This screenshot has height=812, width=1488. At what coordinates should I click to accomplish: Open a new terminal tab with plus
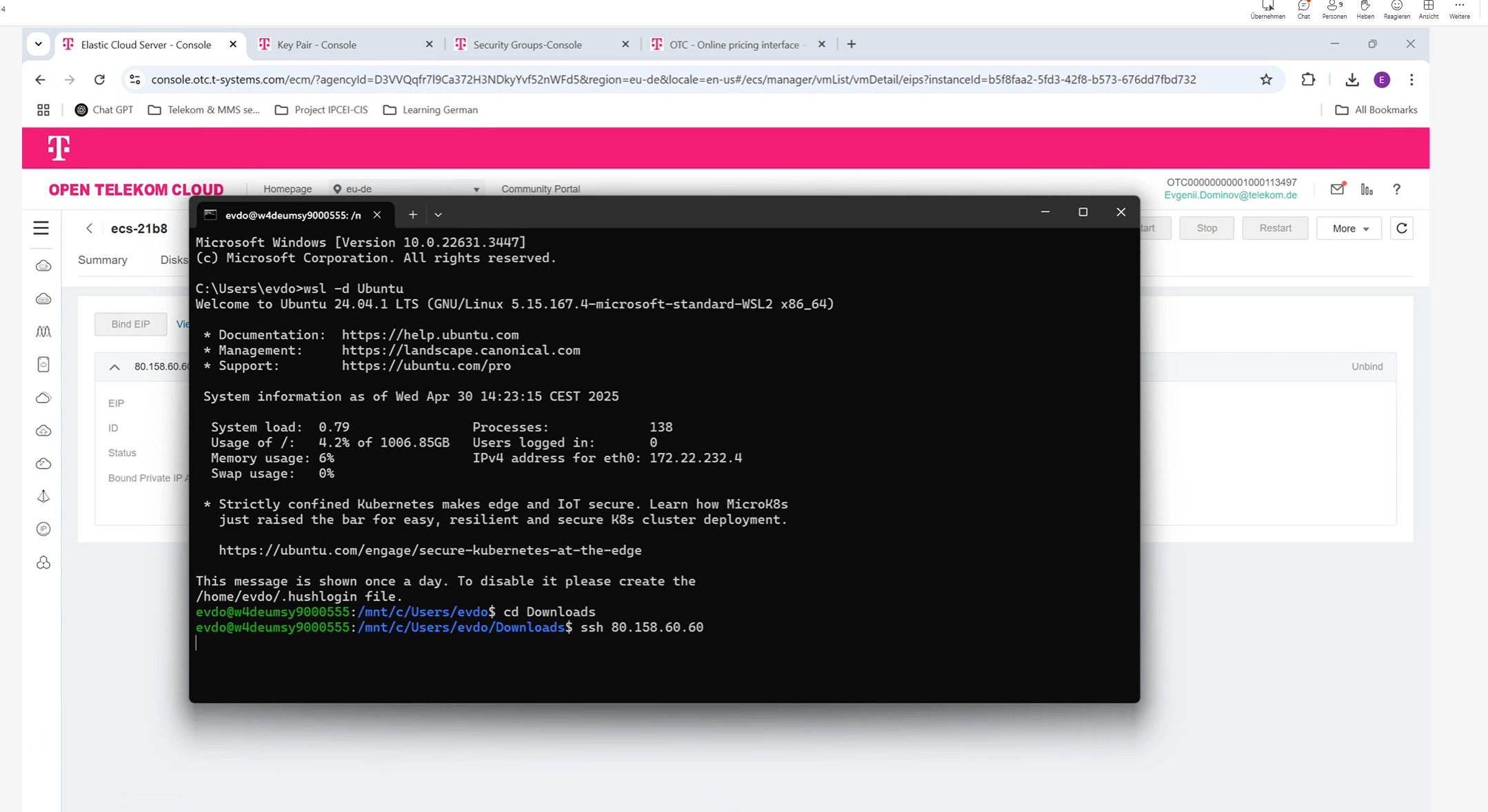412,215
